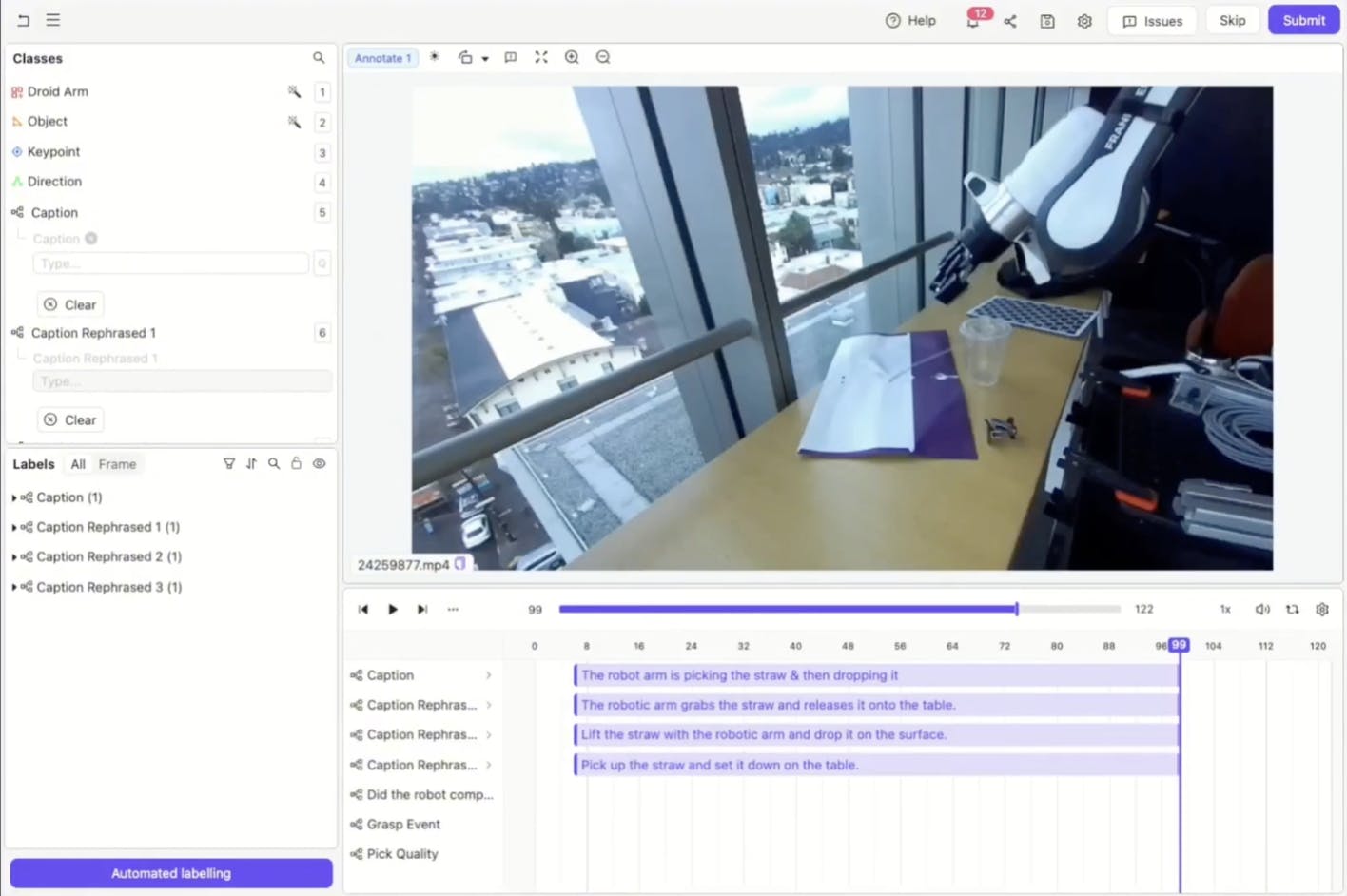1347x896 pixels.
Task: Zoom in using the magnifier plus icon
Action: coord(572,57)
